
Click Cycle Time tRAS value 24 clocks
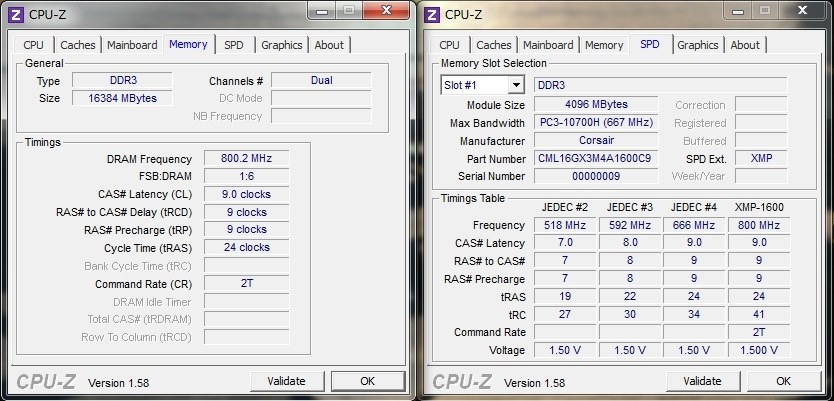pyautogui.click(x=246, y=247)
